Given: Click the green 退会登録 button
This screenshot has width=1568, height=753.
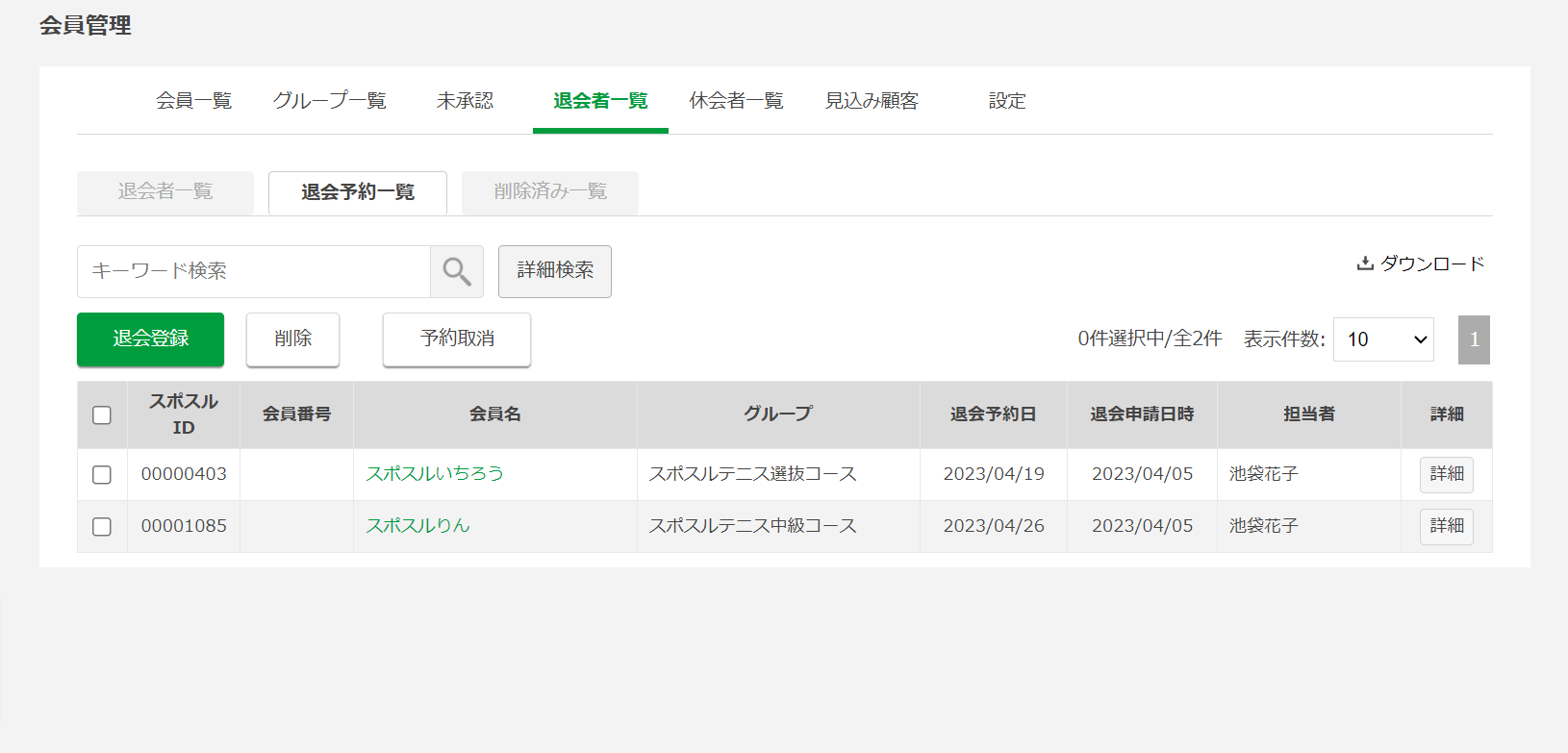Looking at the screenshot, I should coord(150,339).
